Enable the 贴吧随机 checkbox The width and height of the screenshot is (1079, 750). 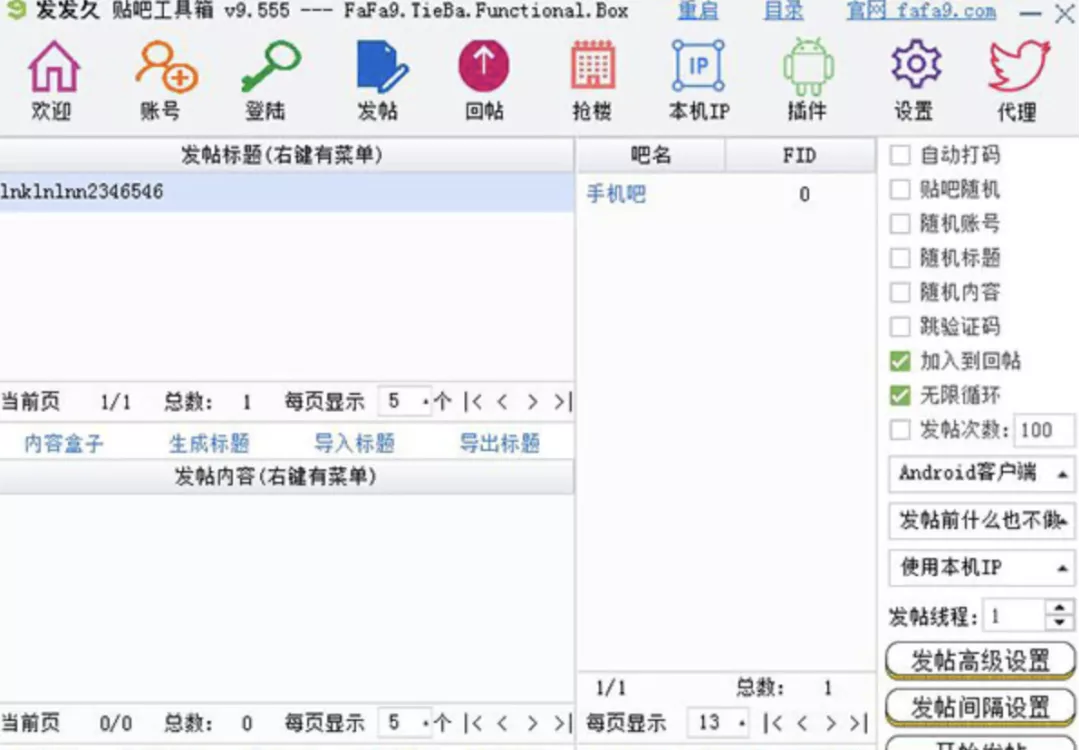pyautogui.click(x=900, y=189)
